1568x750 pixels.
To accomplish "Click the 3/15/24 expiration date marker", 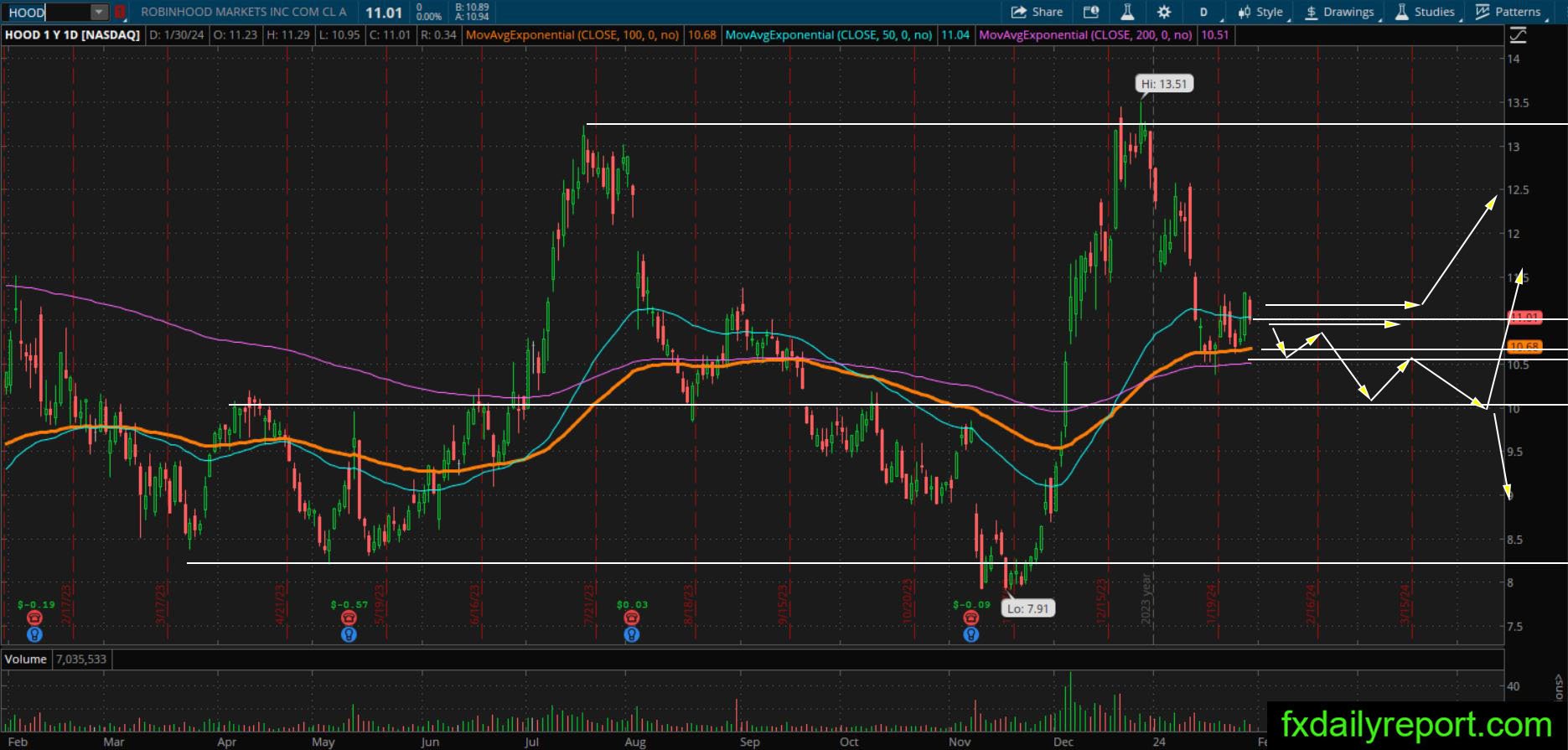I will point(1406,603).
